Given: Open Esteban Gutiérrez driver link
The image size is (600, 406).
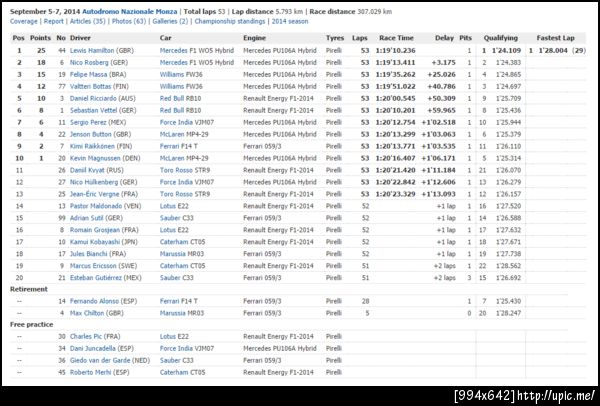Looking at the screenshot, I should [x=96, y=278].
